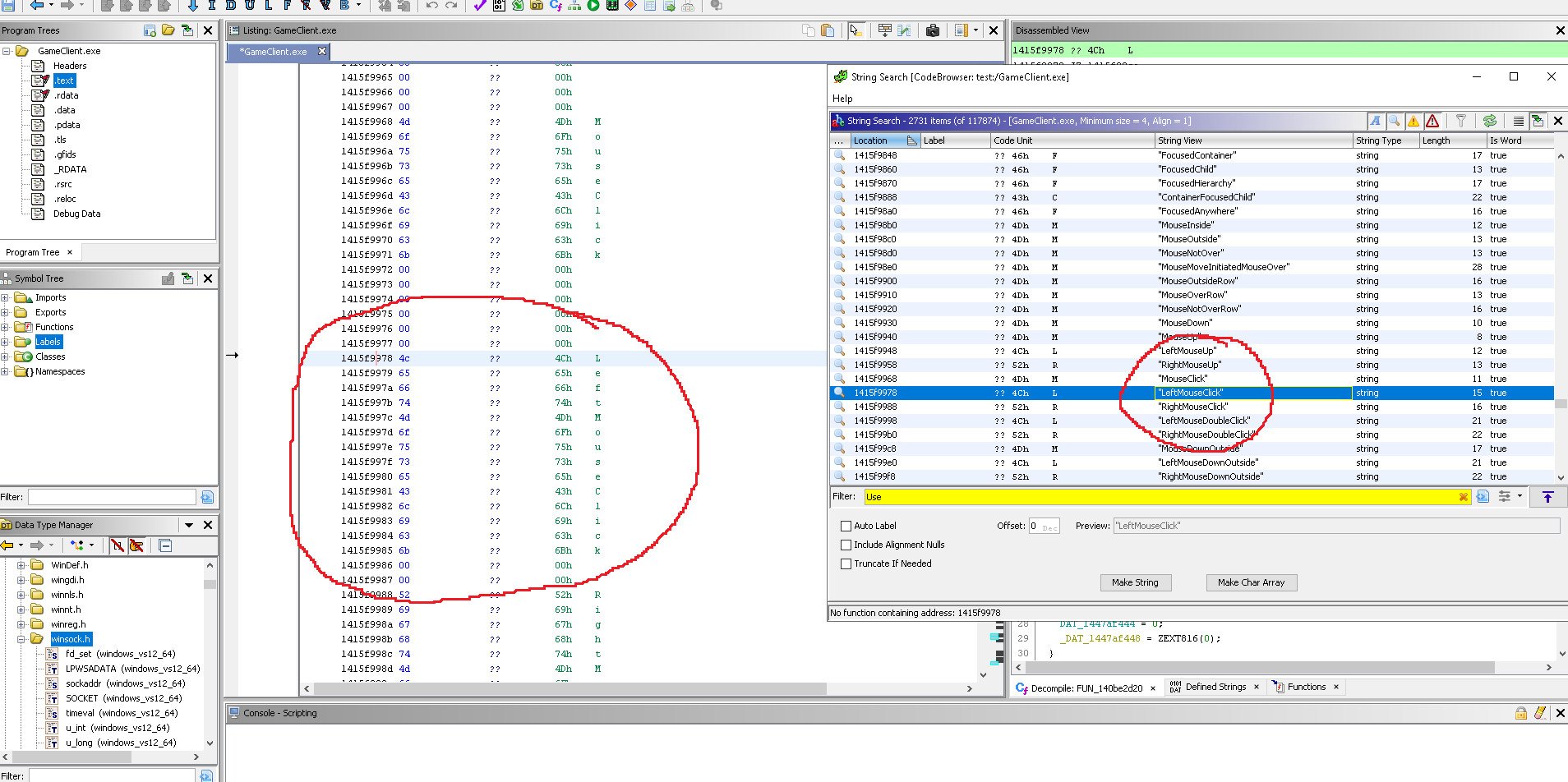
Task: Click navigation export icon left of String Search close
Action: (x=1538, y=121)
